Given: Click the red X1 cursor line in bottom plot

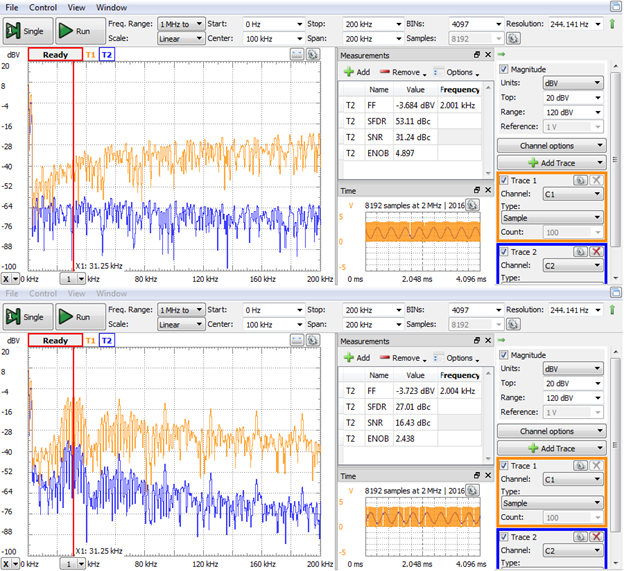Looking at the screenshot, I should pyautogui.click(x=73, y=452).
